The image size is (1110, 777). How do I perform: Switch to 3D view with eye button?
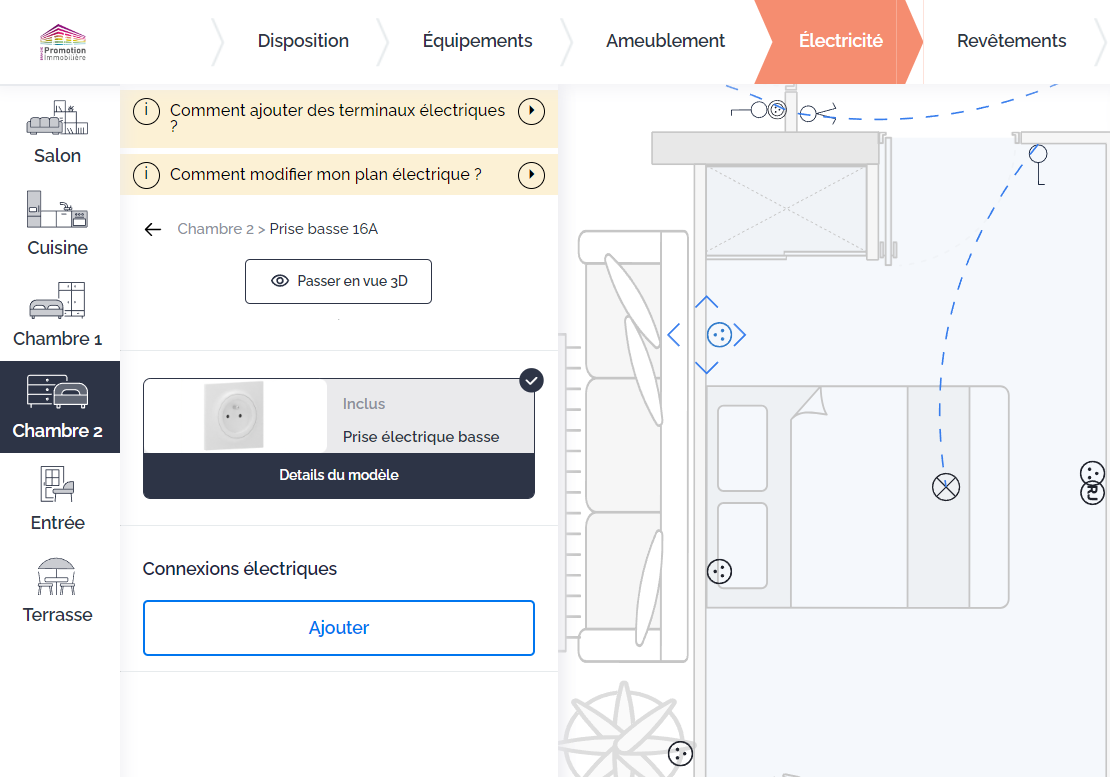coord(338,281)
